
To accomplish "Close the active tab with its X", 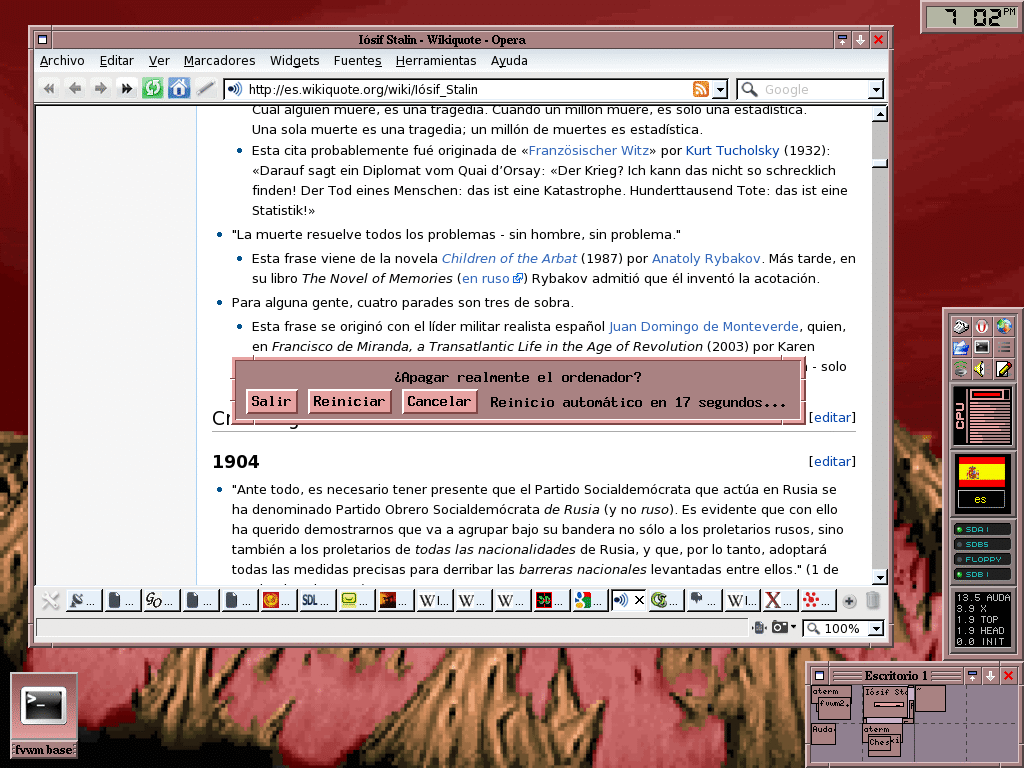I will [x=639, y=600].
